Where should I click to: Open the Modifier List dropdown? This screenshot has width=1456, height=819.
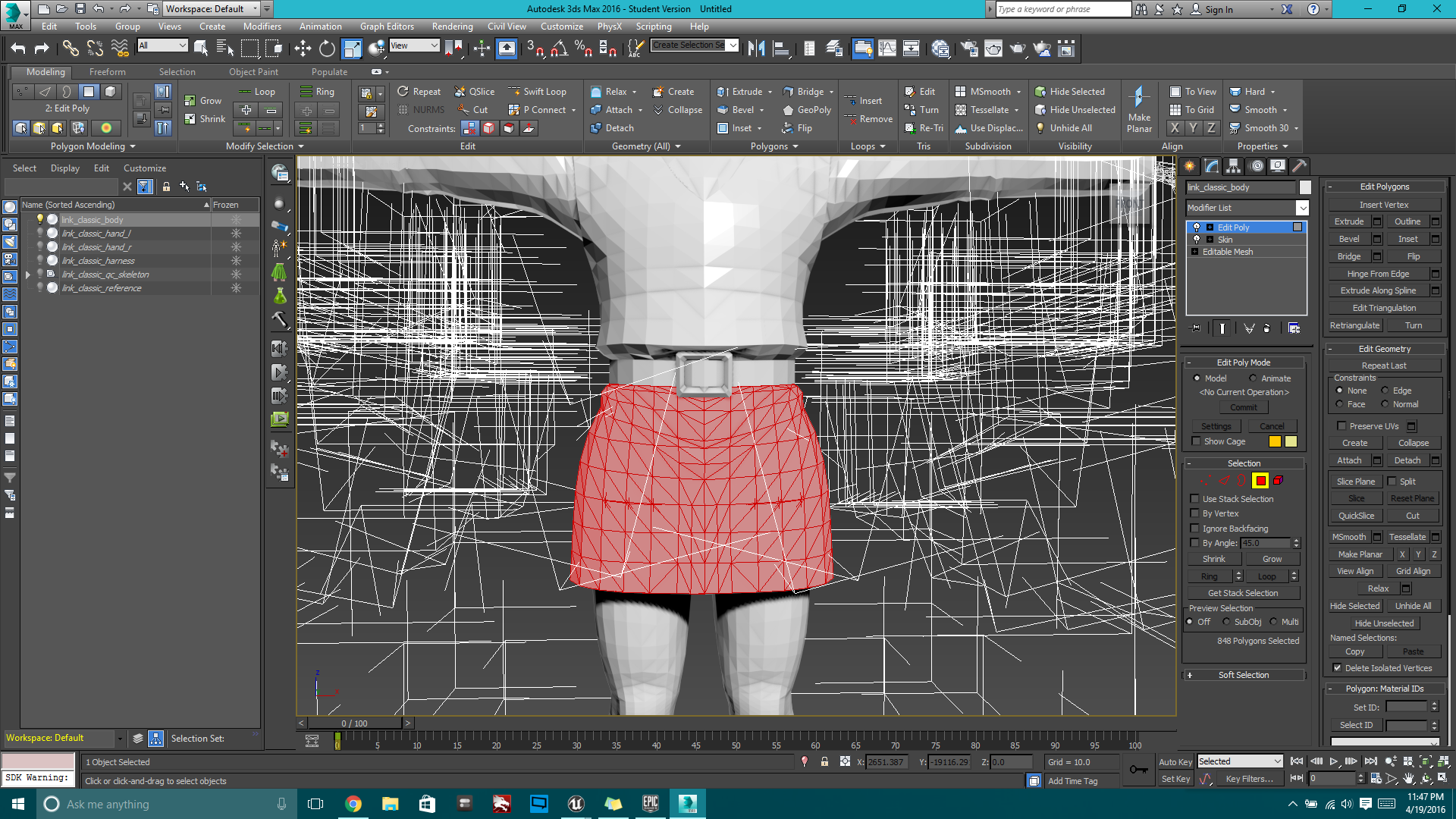[1303, 207]
